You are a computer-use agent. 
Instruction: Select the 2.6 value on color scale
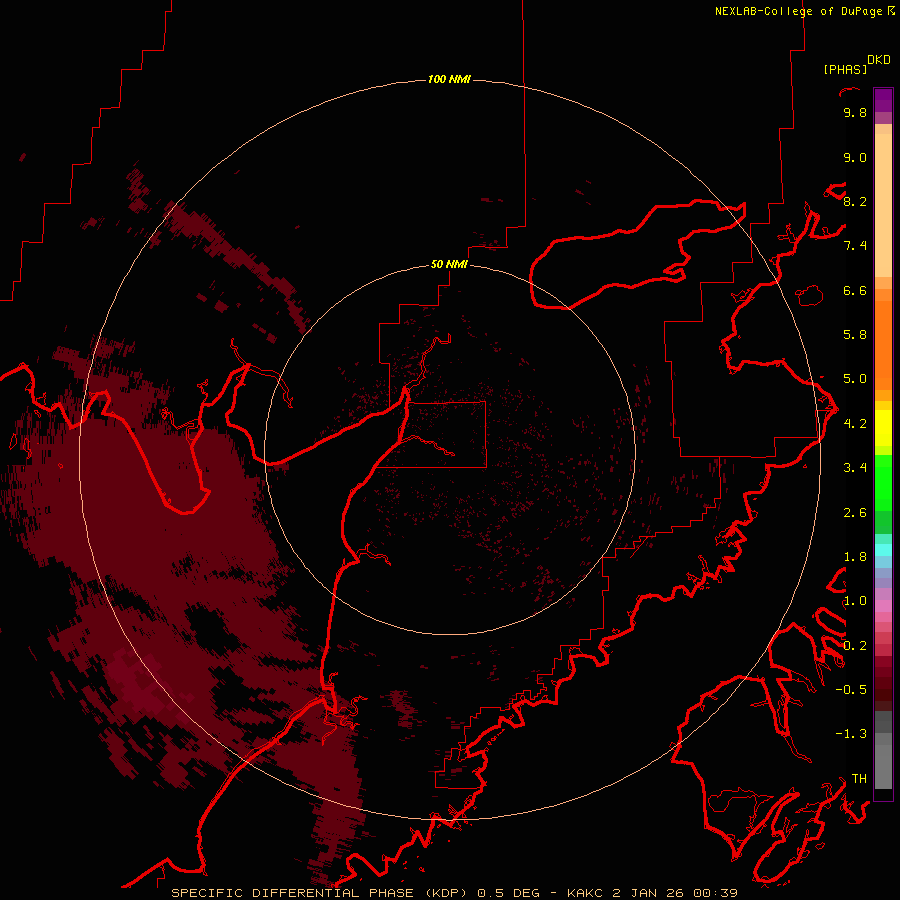tap(855, 513)
